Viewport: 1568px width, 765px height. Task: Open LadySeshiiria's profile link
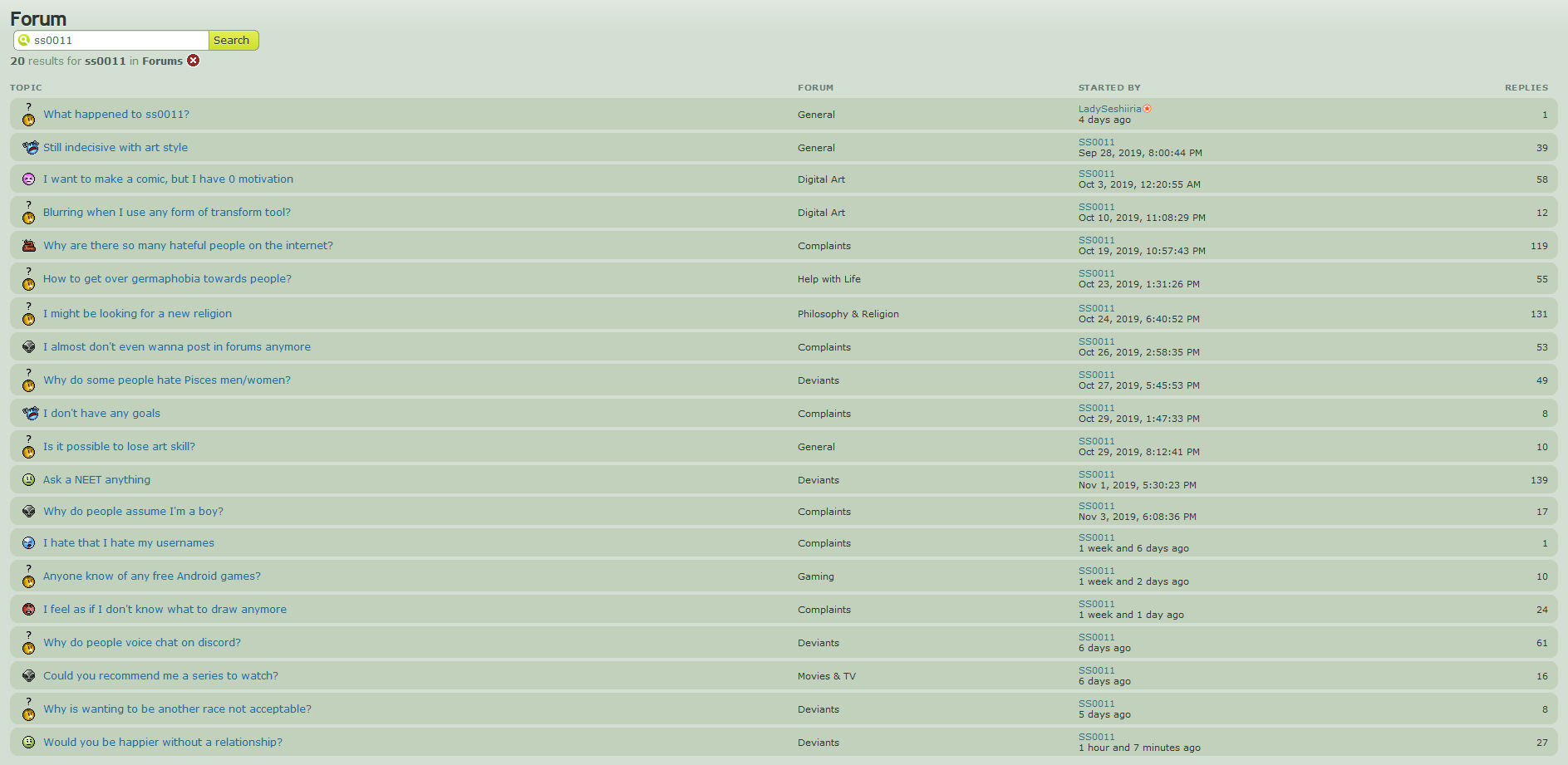[1109, 109]
